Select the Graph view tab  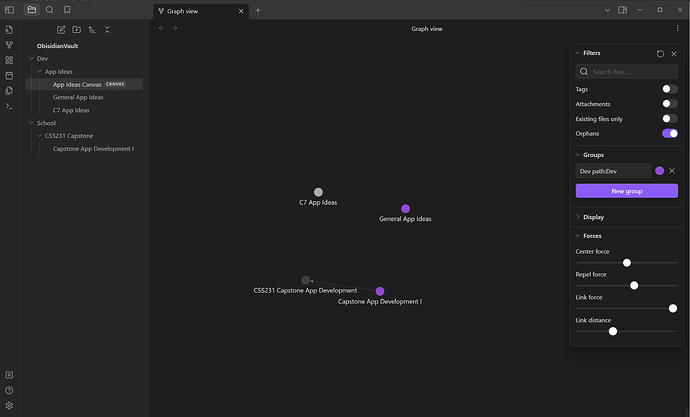click(199, 10)
